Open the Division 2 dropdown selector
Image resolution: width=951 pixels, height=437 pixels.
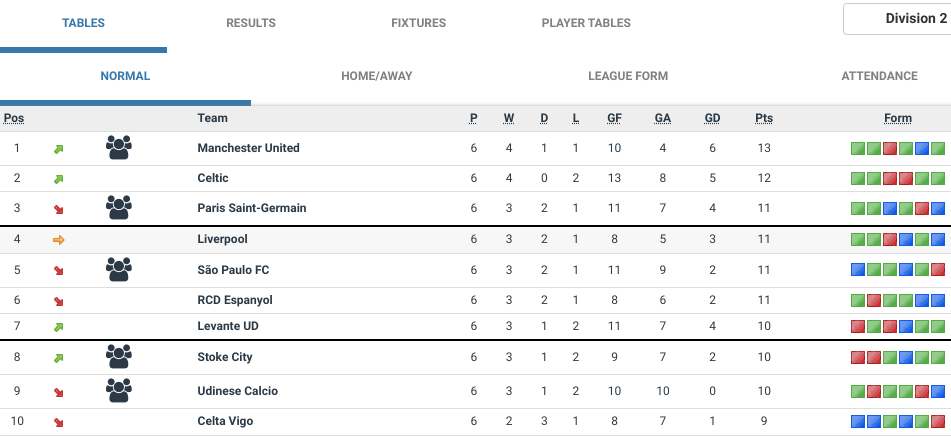click(x=897, y=19)
